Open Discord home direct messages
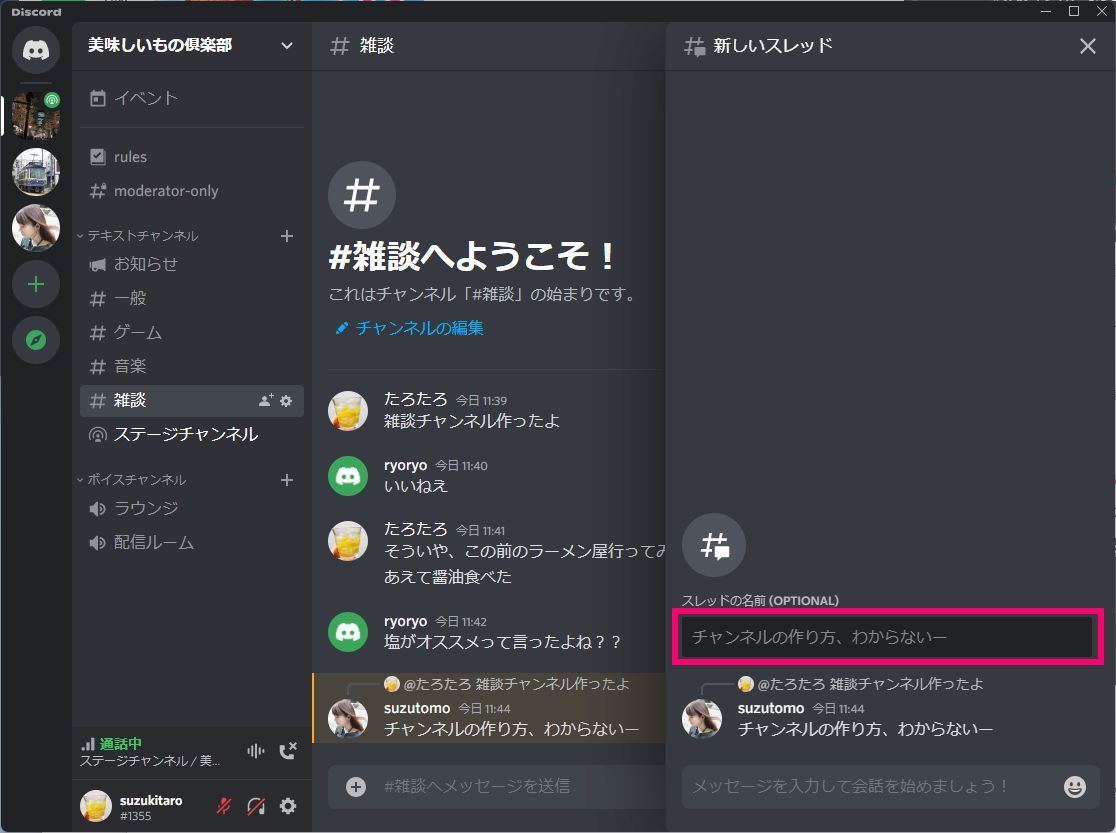 pos(36,50)
